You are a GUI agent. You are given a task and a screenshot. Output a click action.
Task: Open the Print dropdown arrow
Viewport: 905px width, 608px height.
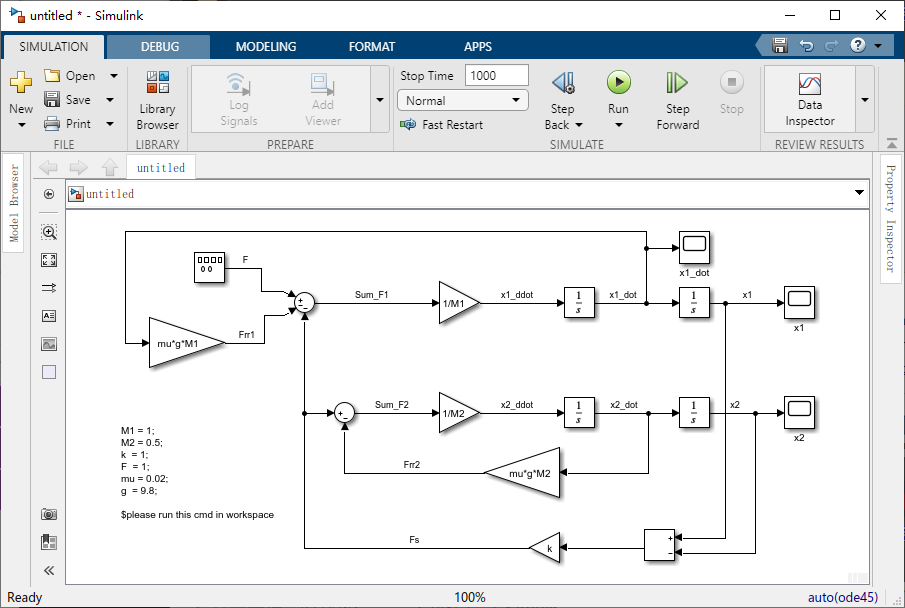click(110, 124)
